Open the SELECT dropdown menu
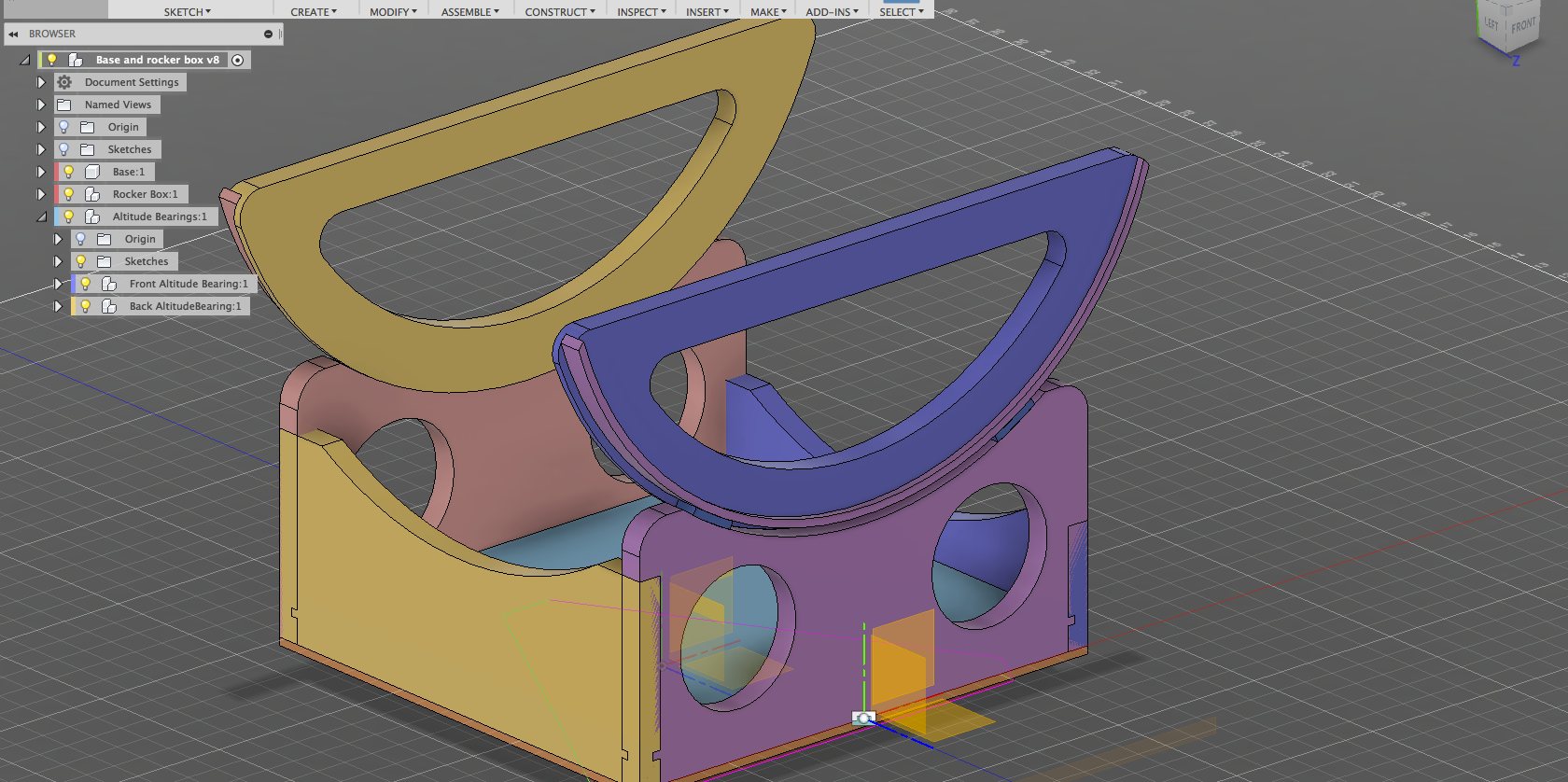This screenshot has width=1568, height=782. click(x=901, y=12)
